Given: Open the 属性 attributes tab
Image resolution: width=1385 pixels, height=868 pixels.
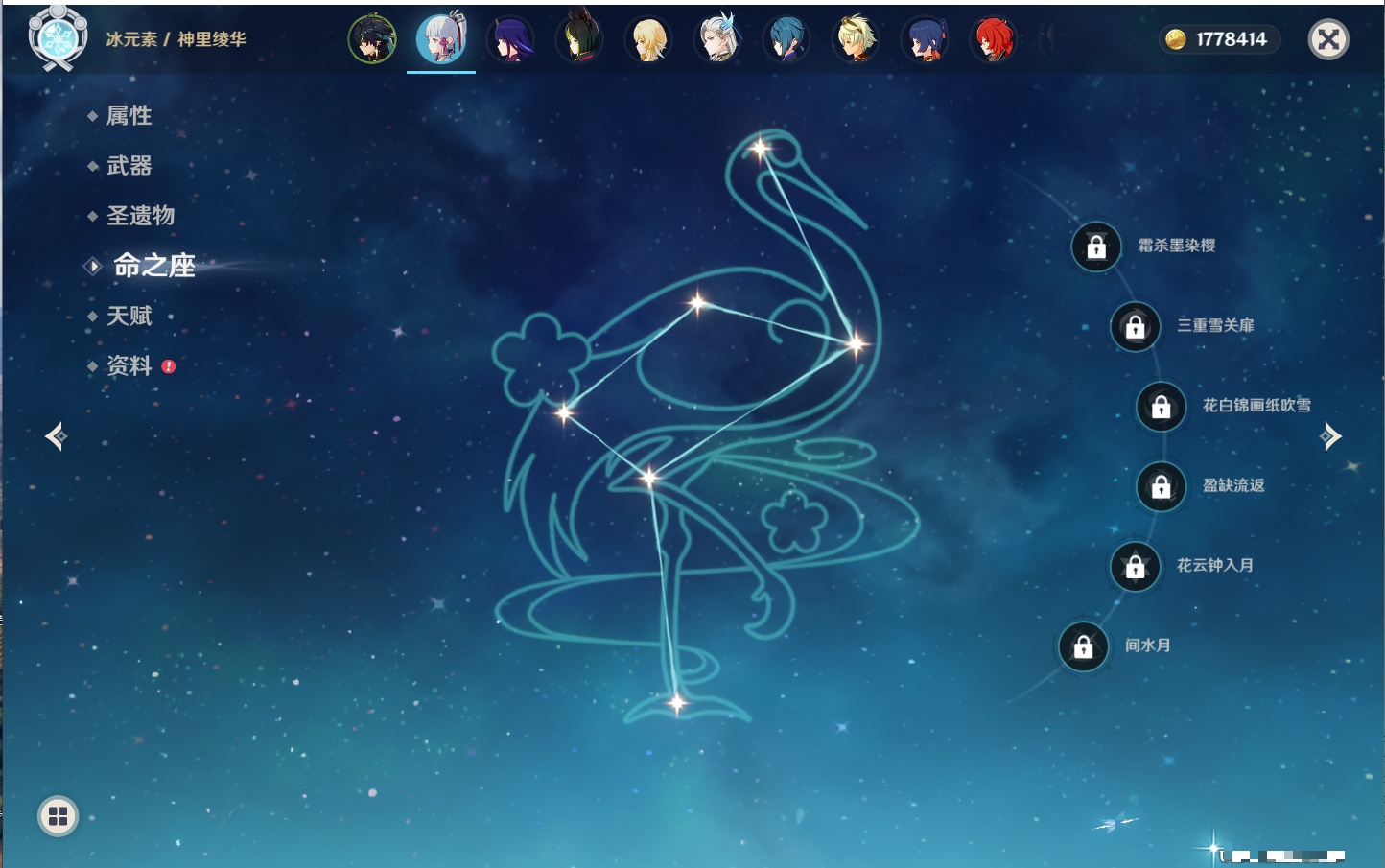Looking at the screenshot, I should pyautogui.click(x=129, y=116).
